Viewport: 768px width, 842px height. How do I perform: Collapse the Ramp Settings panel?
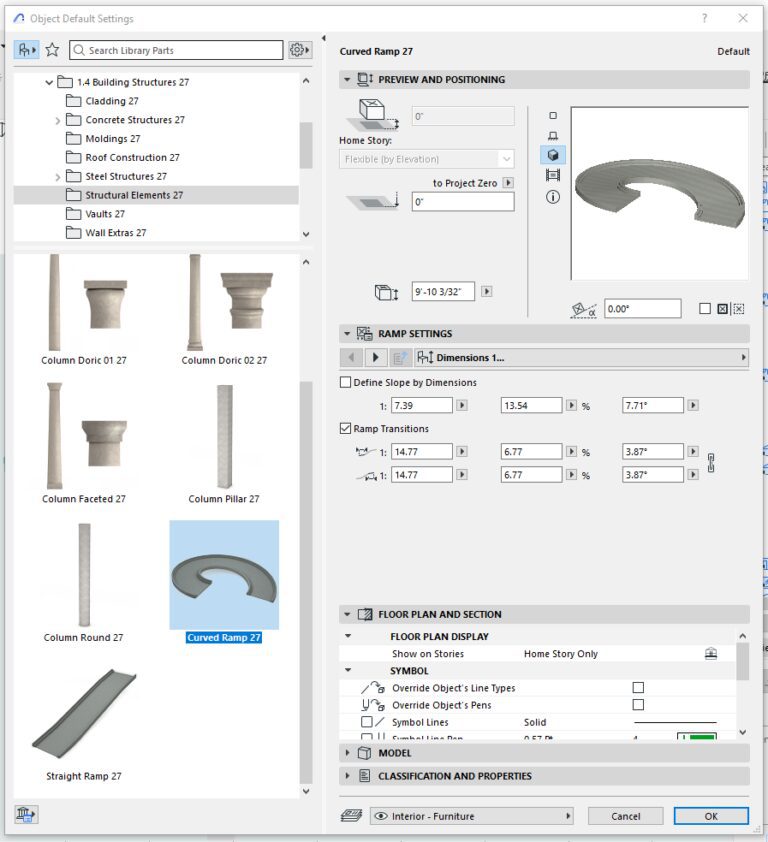click(x=347, y=333)
